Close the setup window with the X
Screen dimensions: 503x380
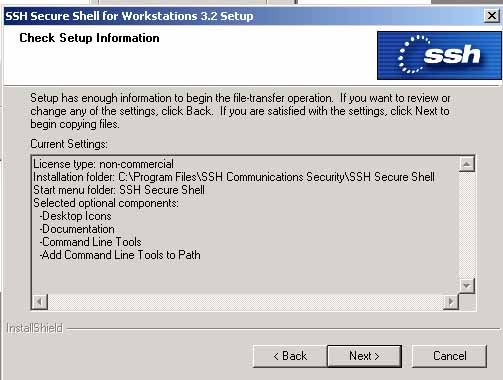coord(492,15)
